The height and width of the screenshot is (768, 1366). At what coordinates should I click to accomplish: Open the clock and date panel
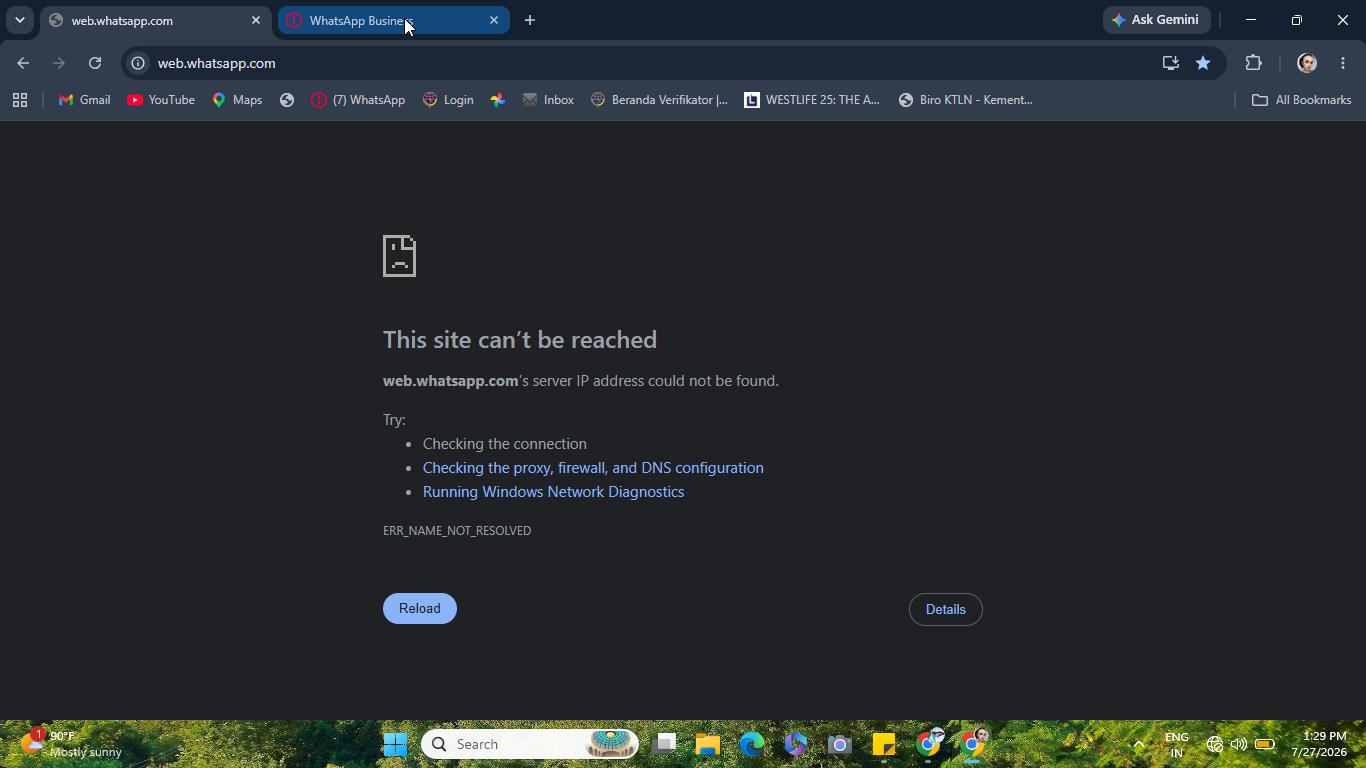1319,744
